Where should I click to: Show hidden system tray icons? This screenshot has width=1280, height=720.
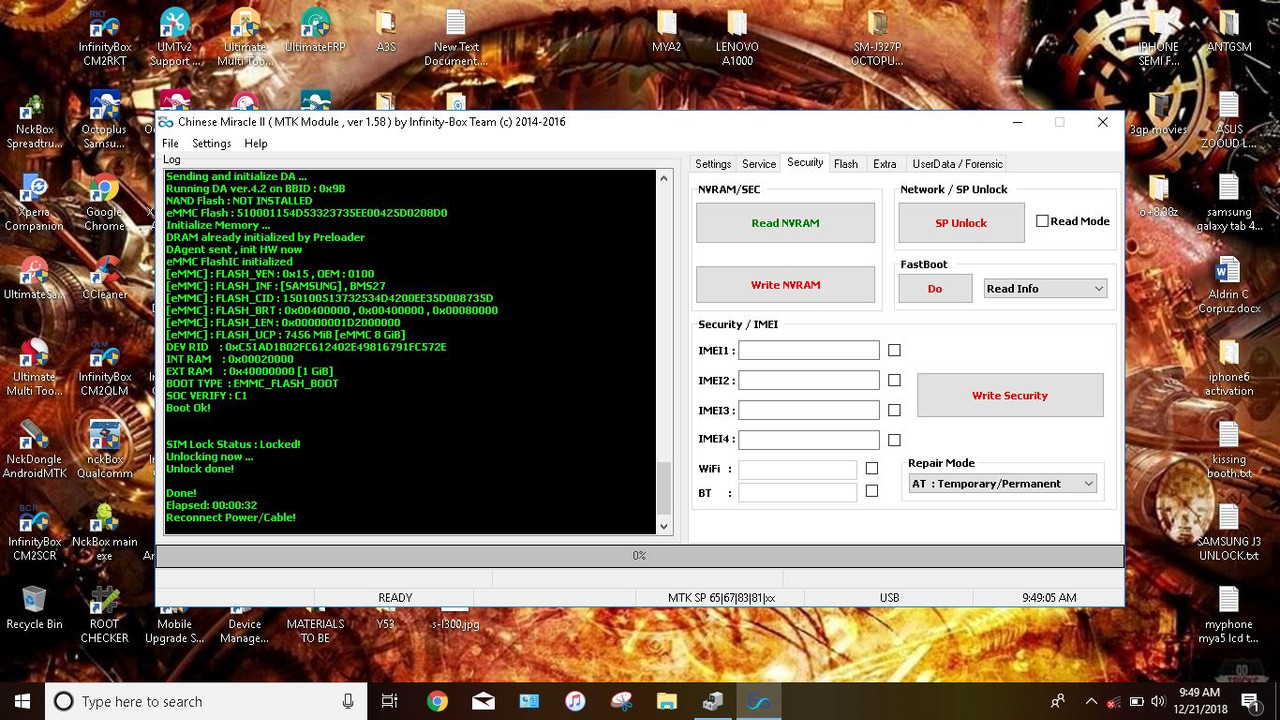click(1091, 701)
